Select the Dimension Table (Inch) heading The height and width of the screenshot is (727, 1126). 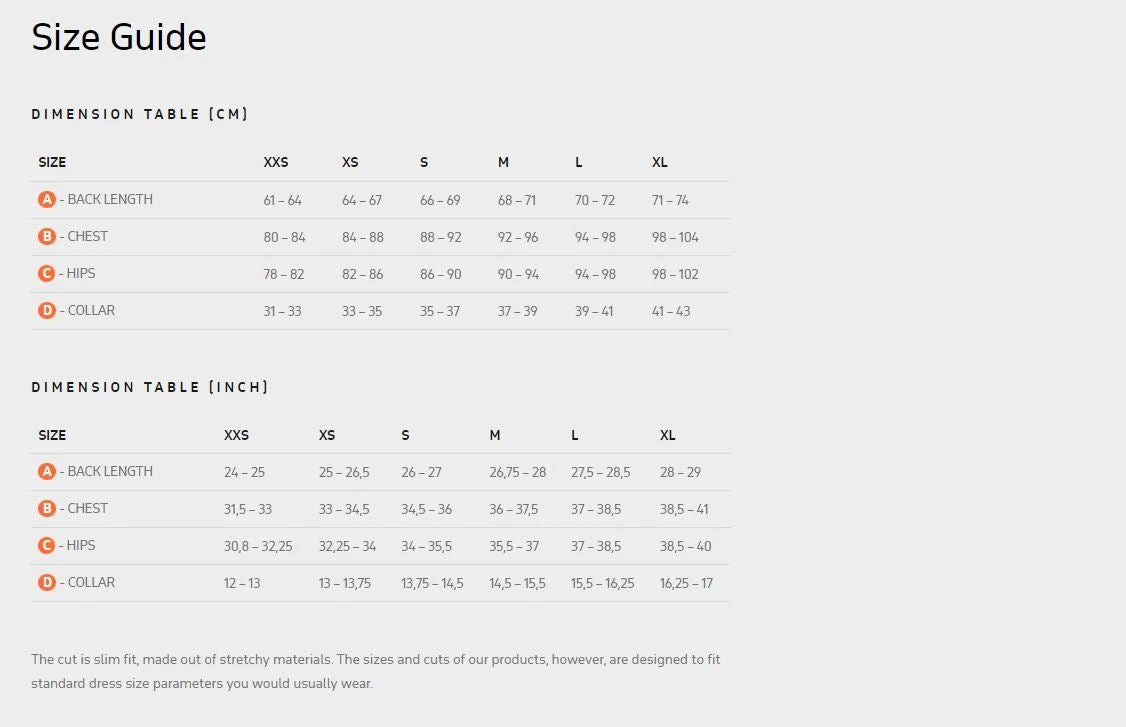tap(150, 387)
